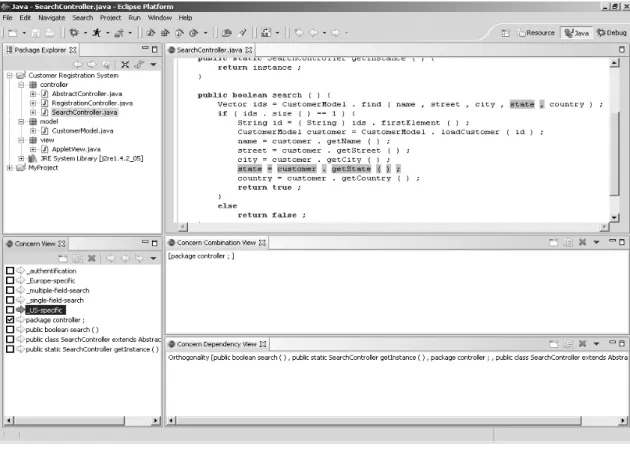630x449 pixels.
Task: Click Collapse All in Package Explorer
Action: (125, 64)
